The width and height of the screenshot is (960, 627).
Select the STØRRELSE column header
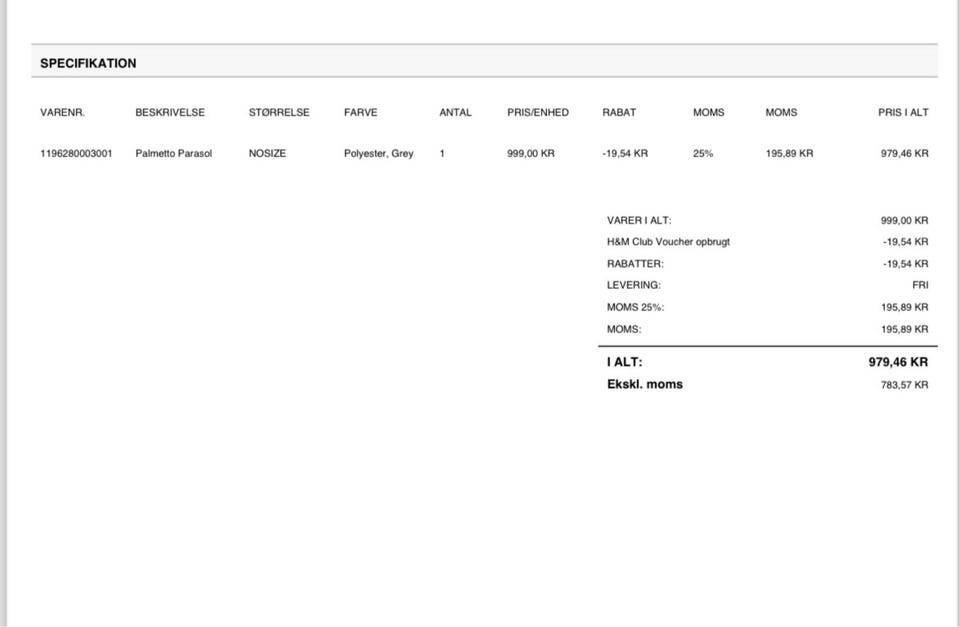pos(279,113)
